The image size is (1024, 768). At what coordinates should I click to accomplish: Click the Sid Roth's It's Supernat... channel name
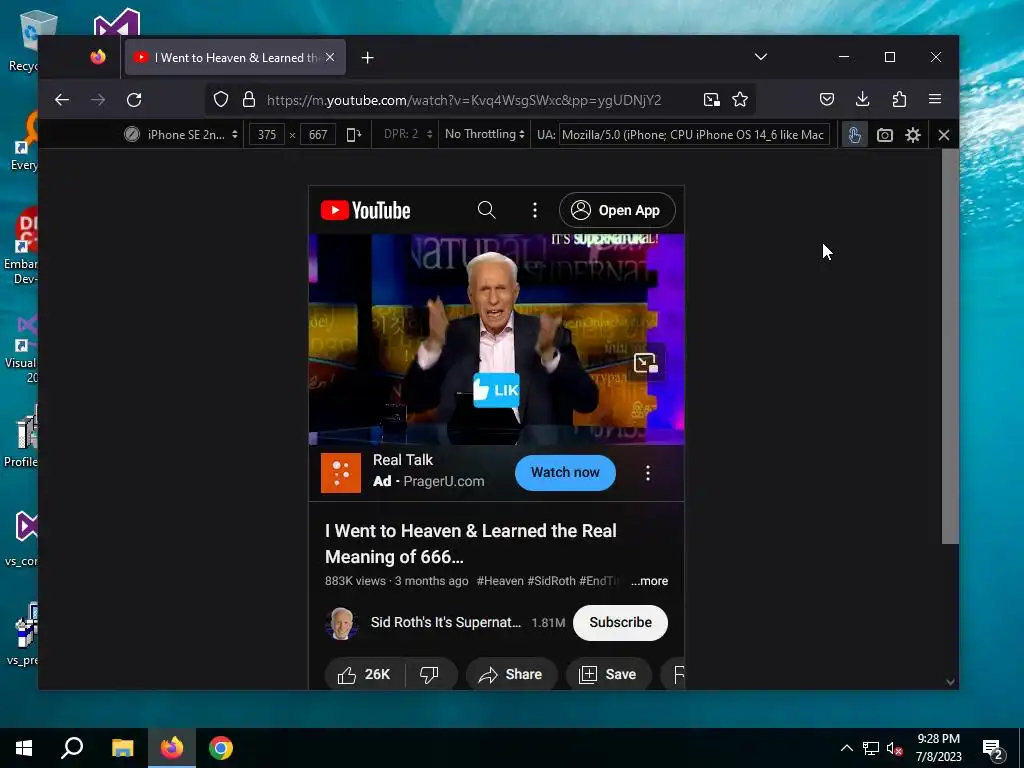(446, 622)
